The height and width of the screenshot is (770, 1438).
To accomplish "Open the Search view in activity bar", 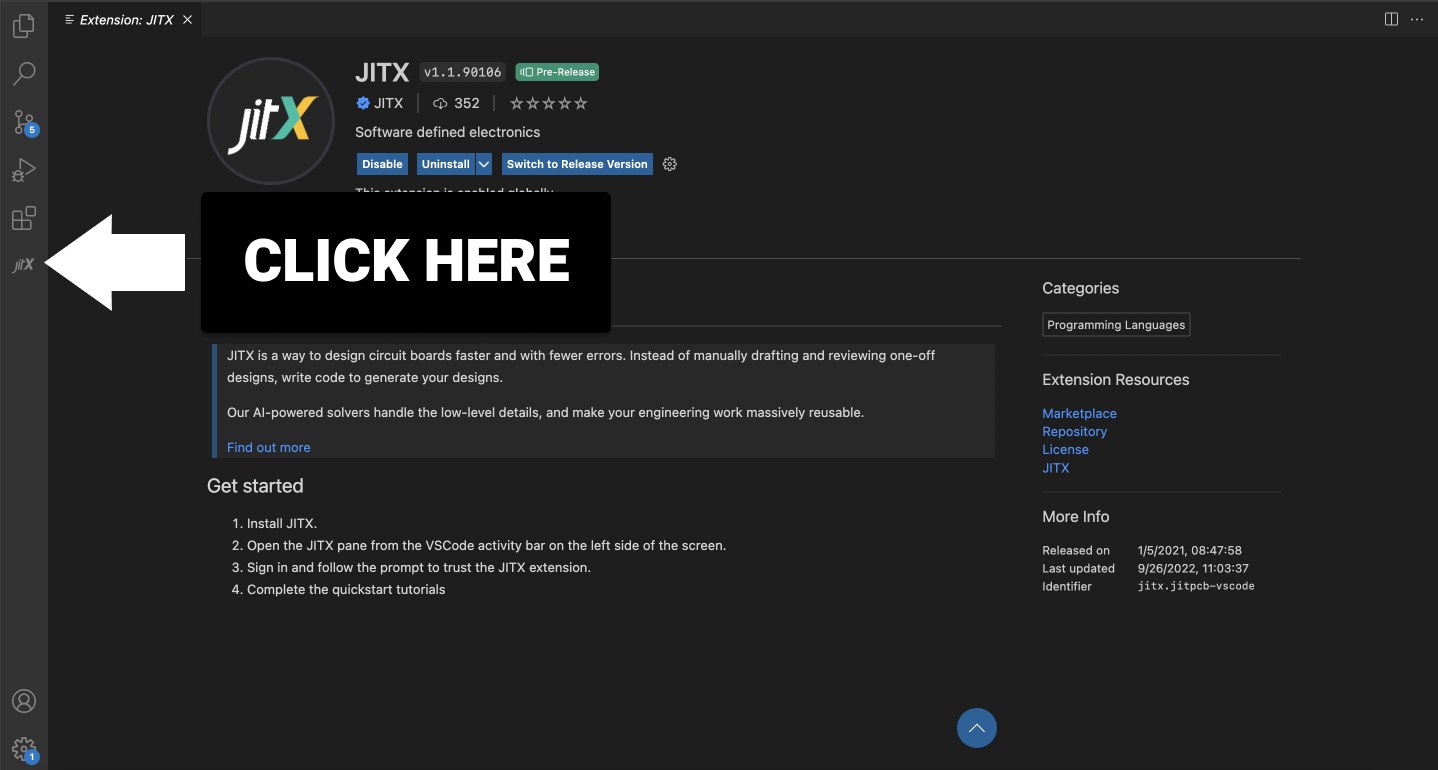I will pos(24,74).
